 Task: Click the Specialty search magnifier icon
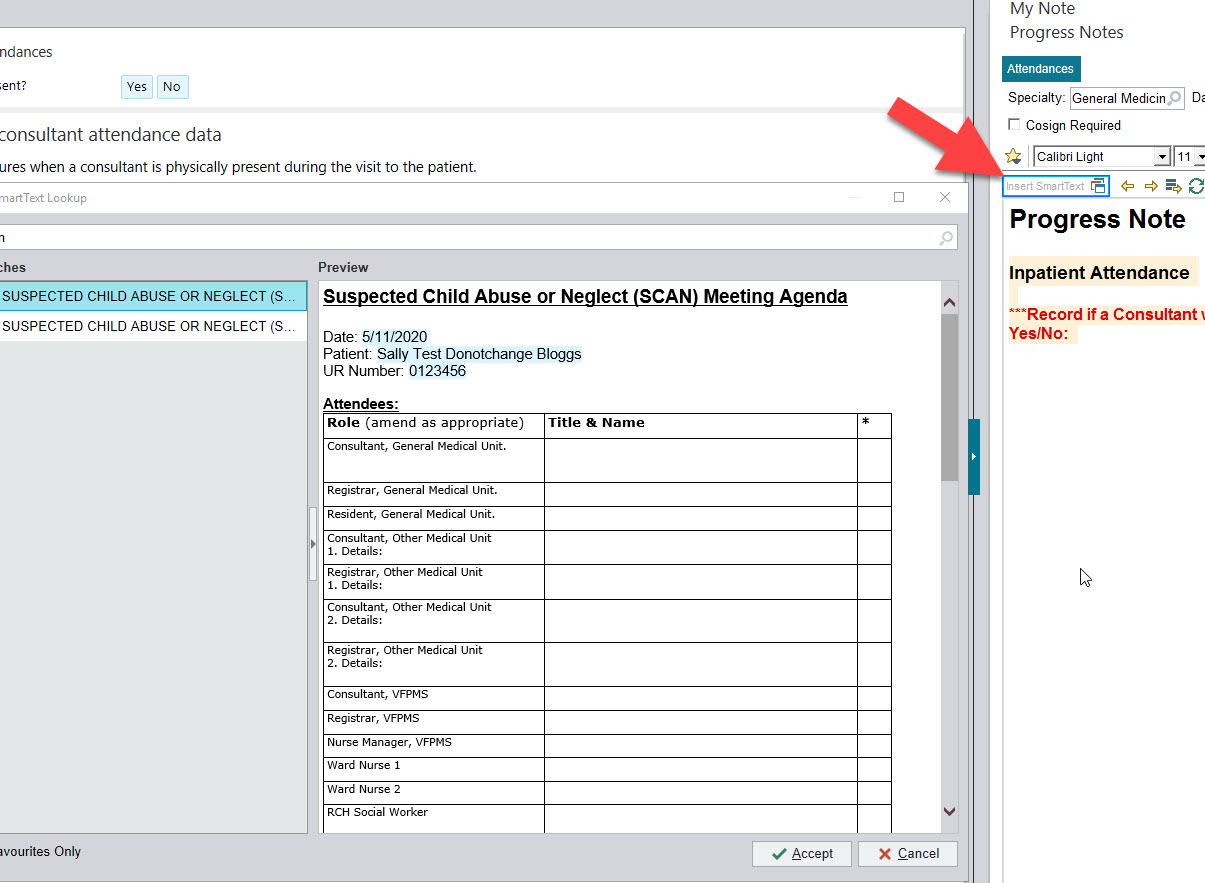click(x=1173, y=97)
